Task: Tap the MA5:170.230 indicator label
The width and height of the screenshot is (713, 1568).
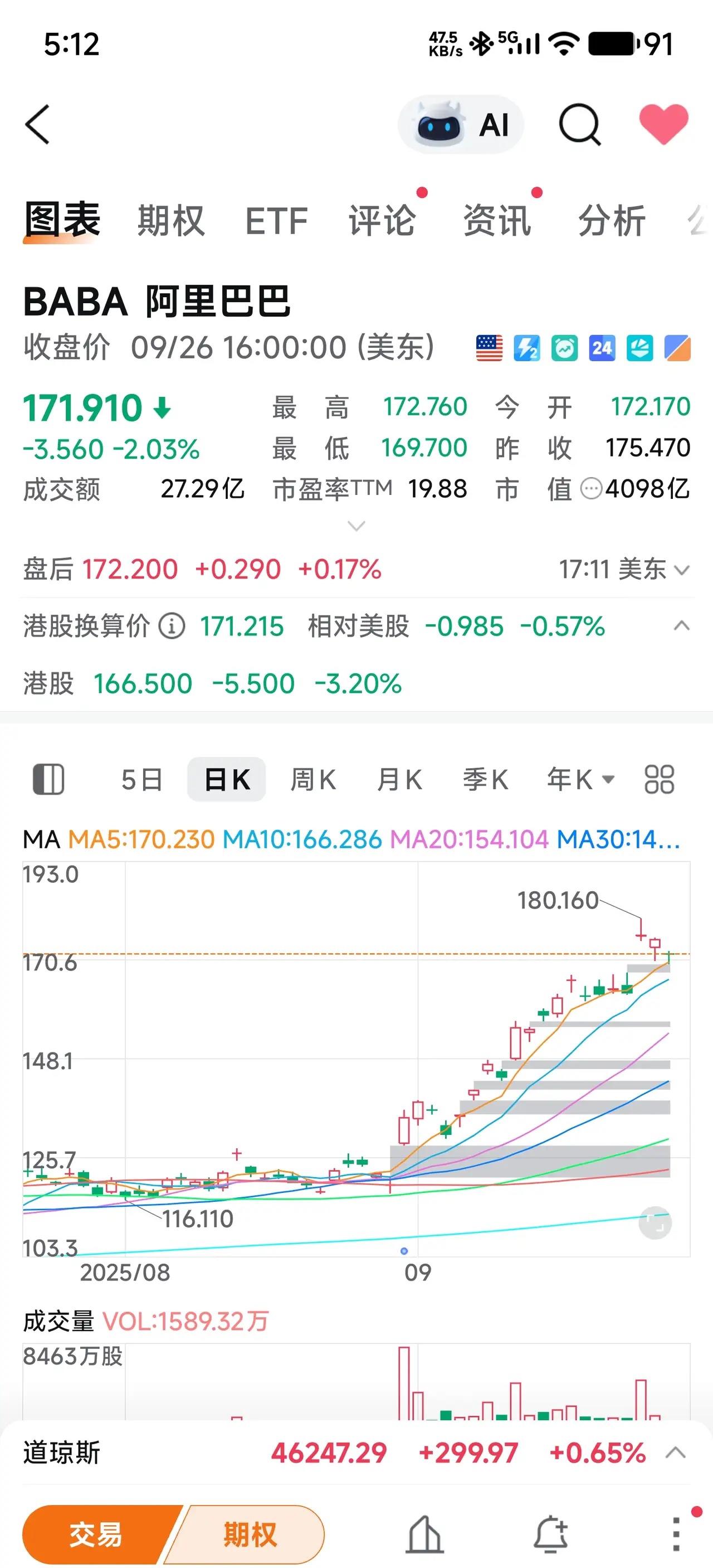Action: 141,839
